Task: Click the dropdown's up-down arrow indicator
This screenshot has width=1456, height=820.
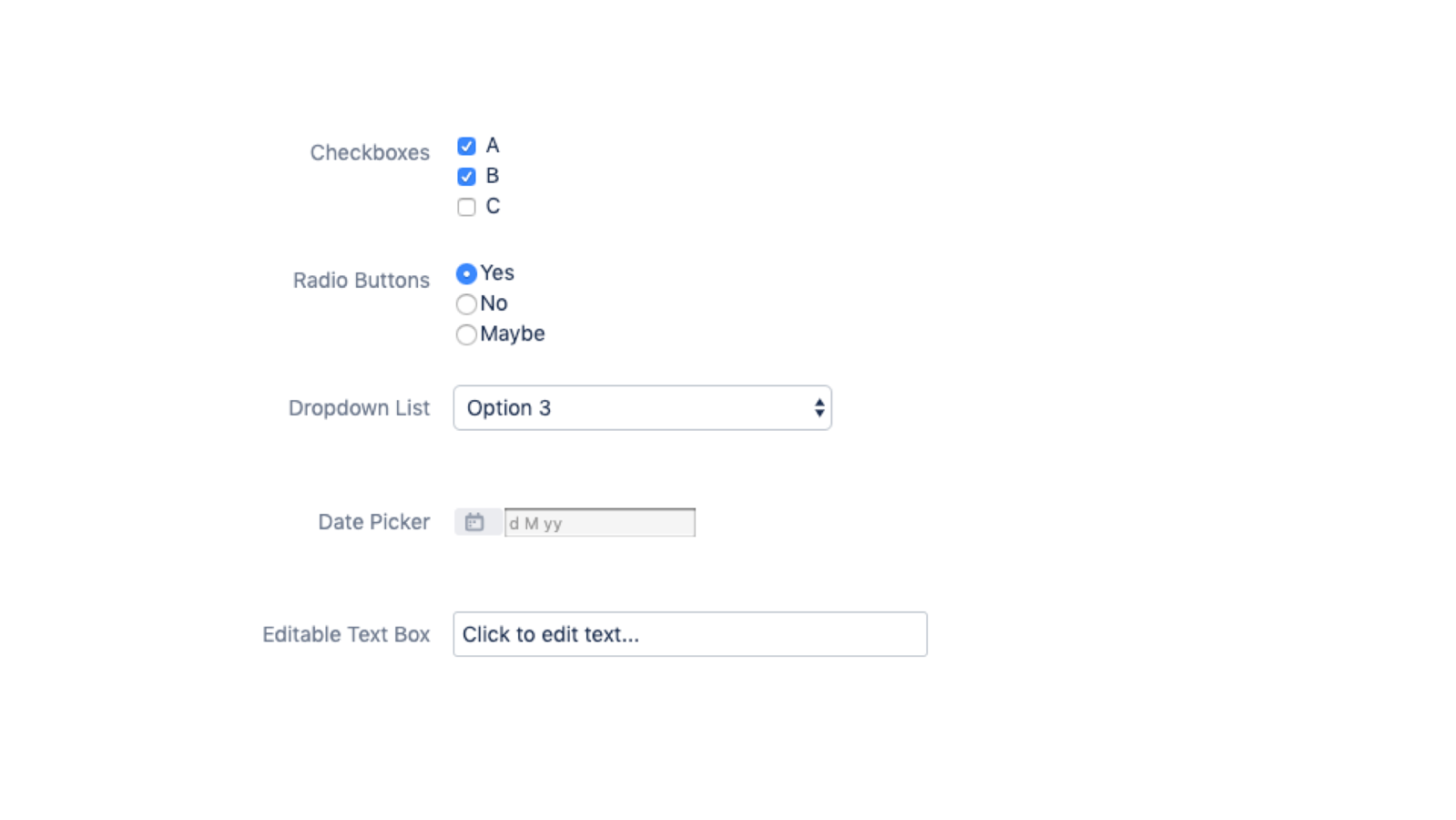Action: tap(820, 408)
